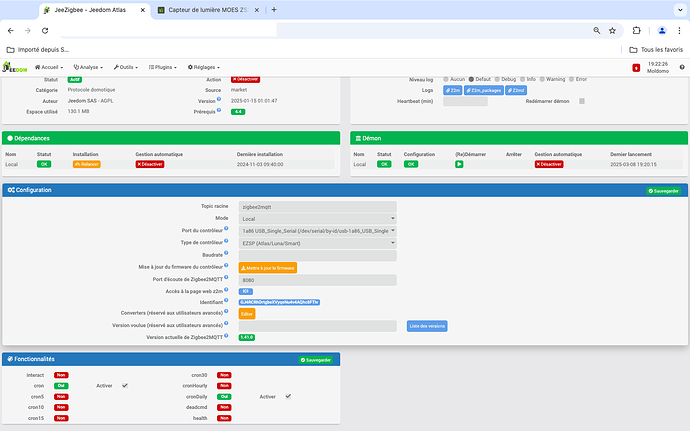Click the Topic racine input field
Screen dimensions: 690x431
tap(317, 206)
